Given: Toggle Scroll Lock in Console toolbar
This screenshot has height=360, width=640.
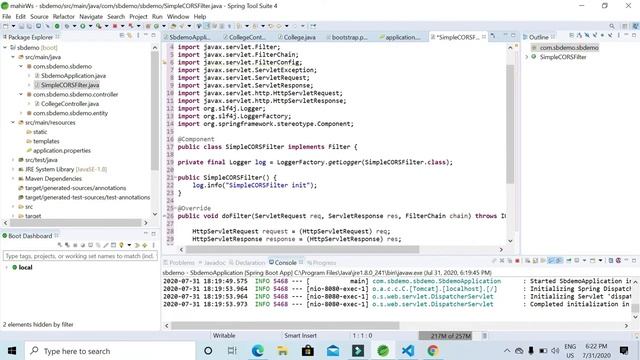Looking at the screenshot, I should click(535, 261).
